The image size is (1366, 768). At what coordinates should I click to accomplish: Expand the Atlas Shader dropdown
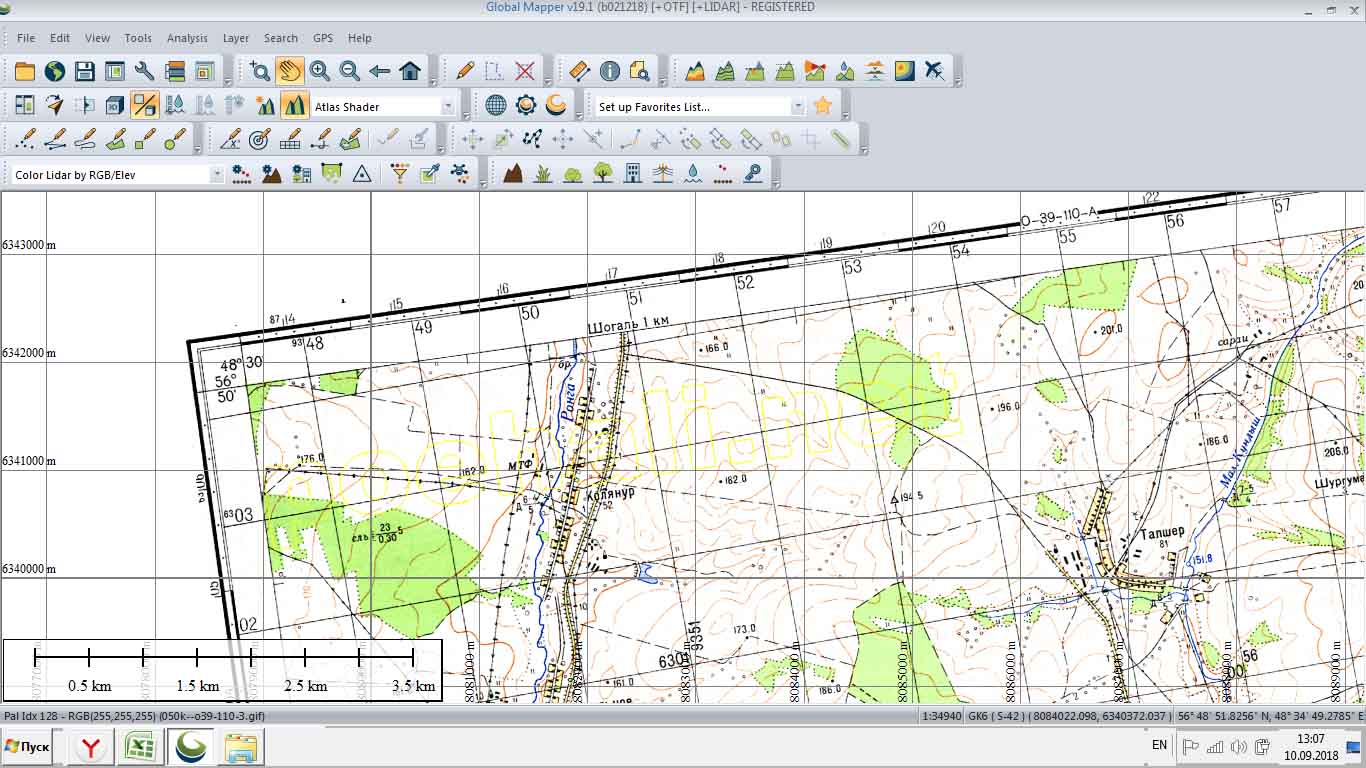[447, 106]
